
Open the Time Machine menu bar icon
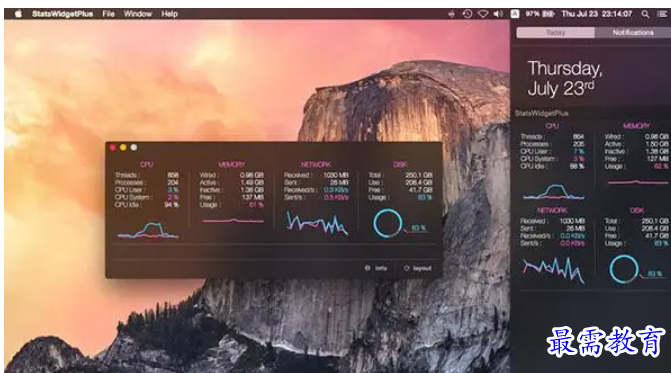(467, 14)
